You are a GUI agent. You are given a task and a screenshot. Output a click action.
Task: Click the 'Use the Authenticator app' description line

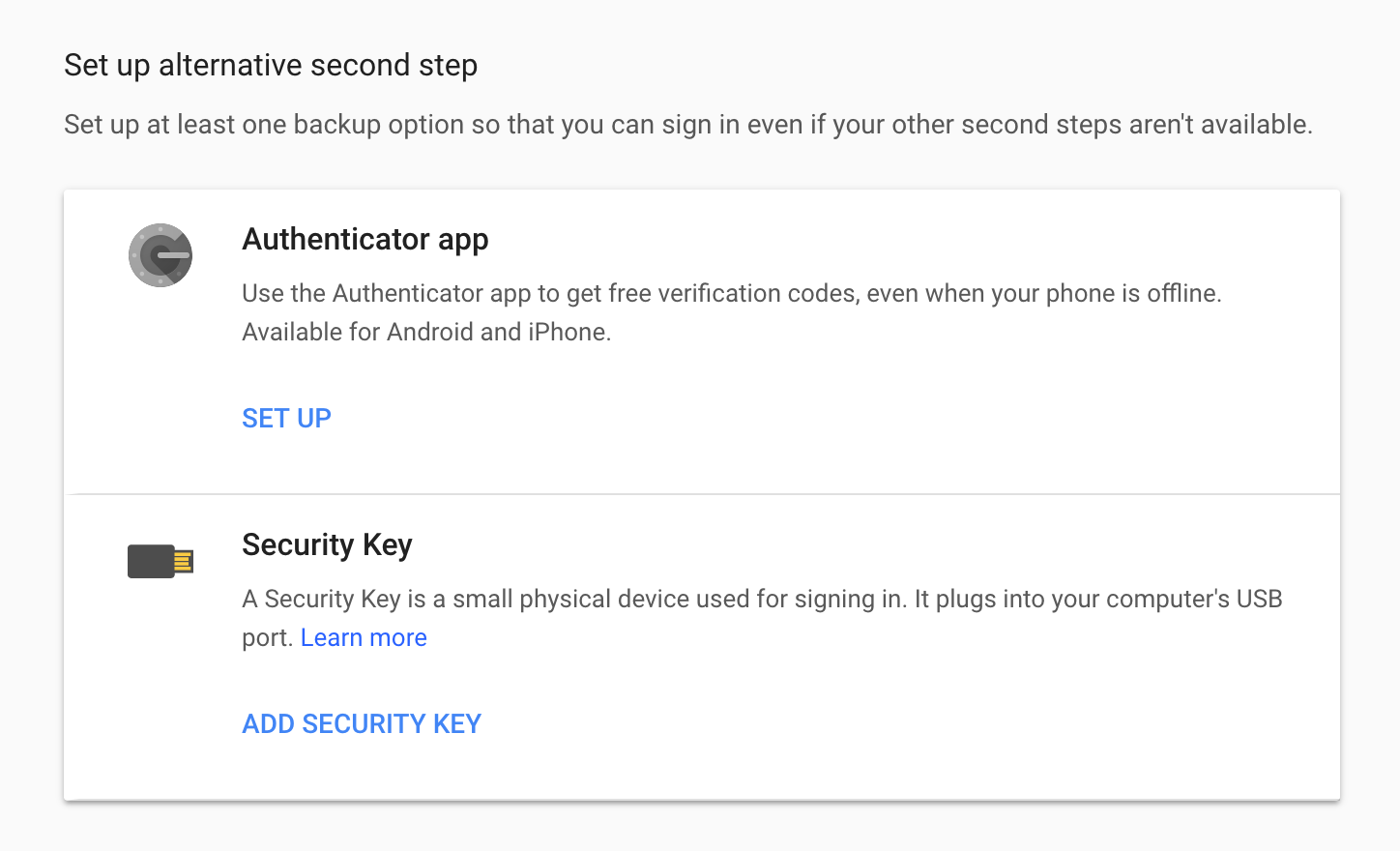732,293
